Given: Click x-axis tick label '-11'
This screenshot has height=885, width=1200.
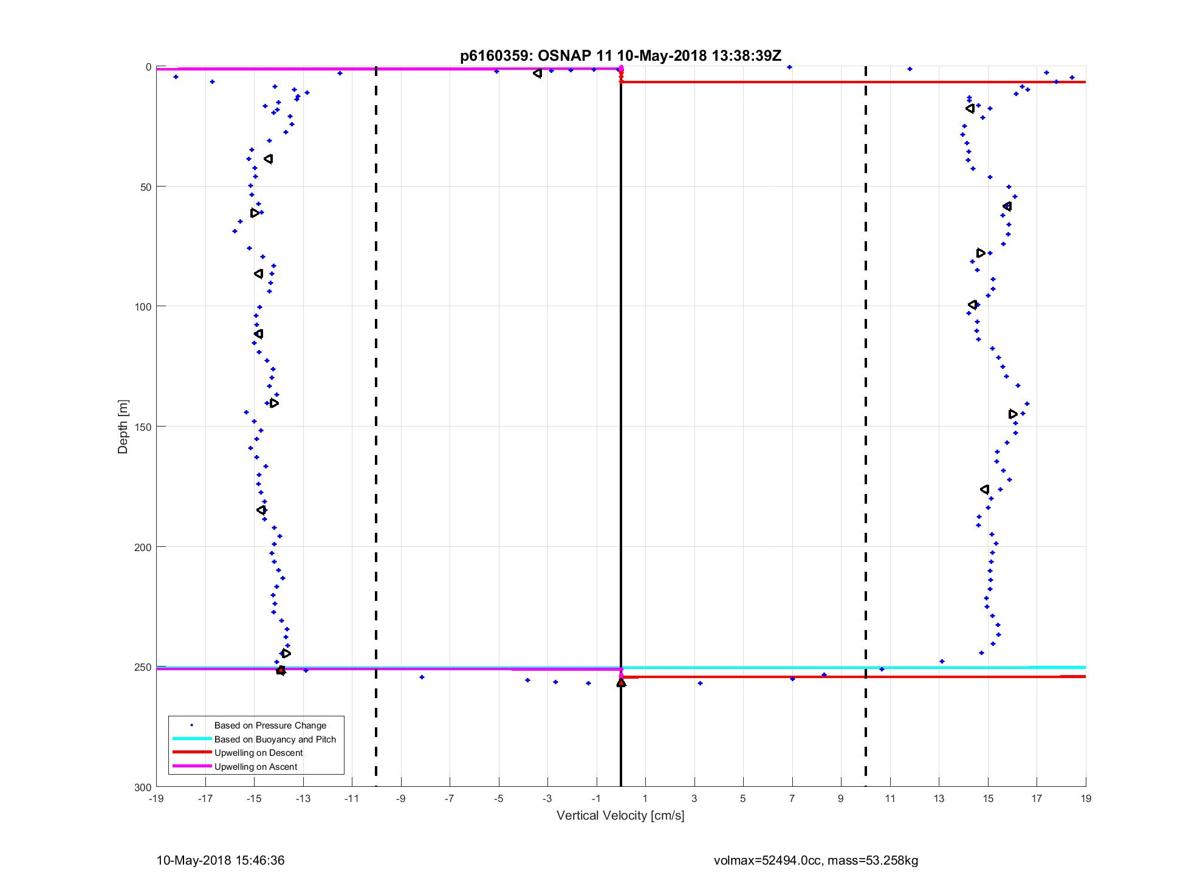Looking at the screenshot, I should [x=352, y=799].
